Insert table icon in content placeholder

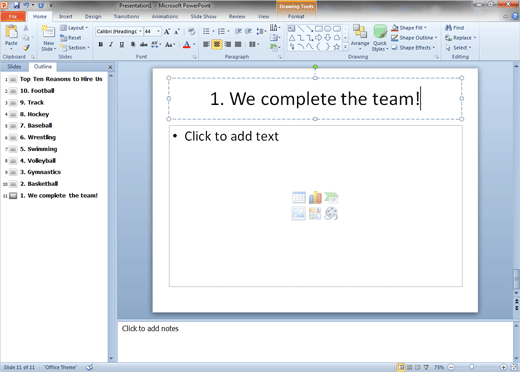click(299, 198)
